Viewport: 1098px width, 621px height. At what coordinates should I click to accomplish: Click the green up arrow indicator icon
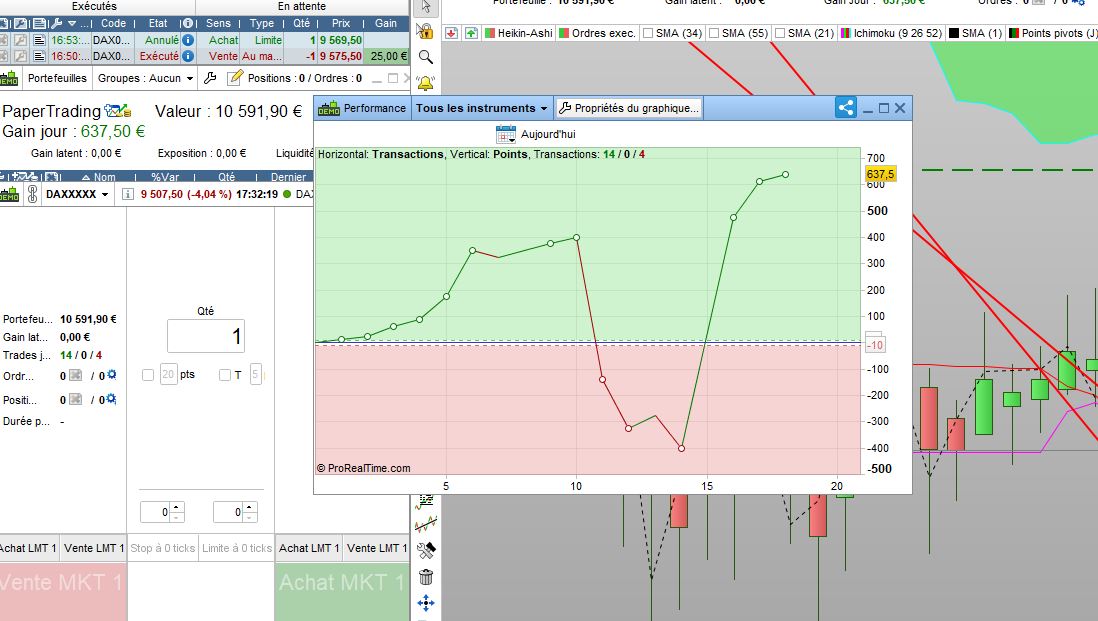pos(471,33)
